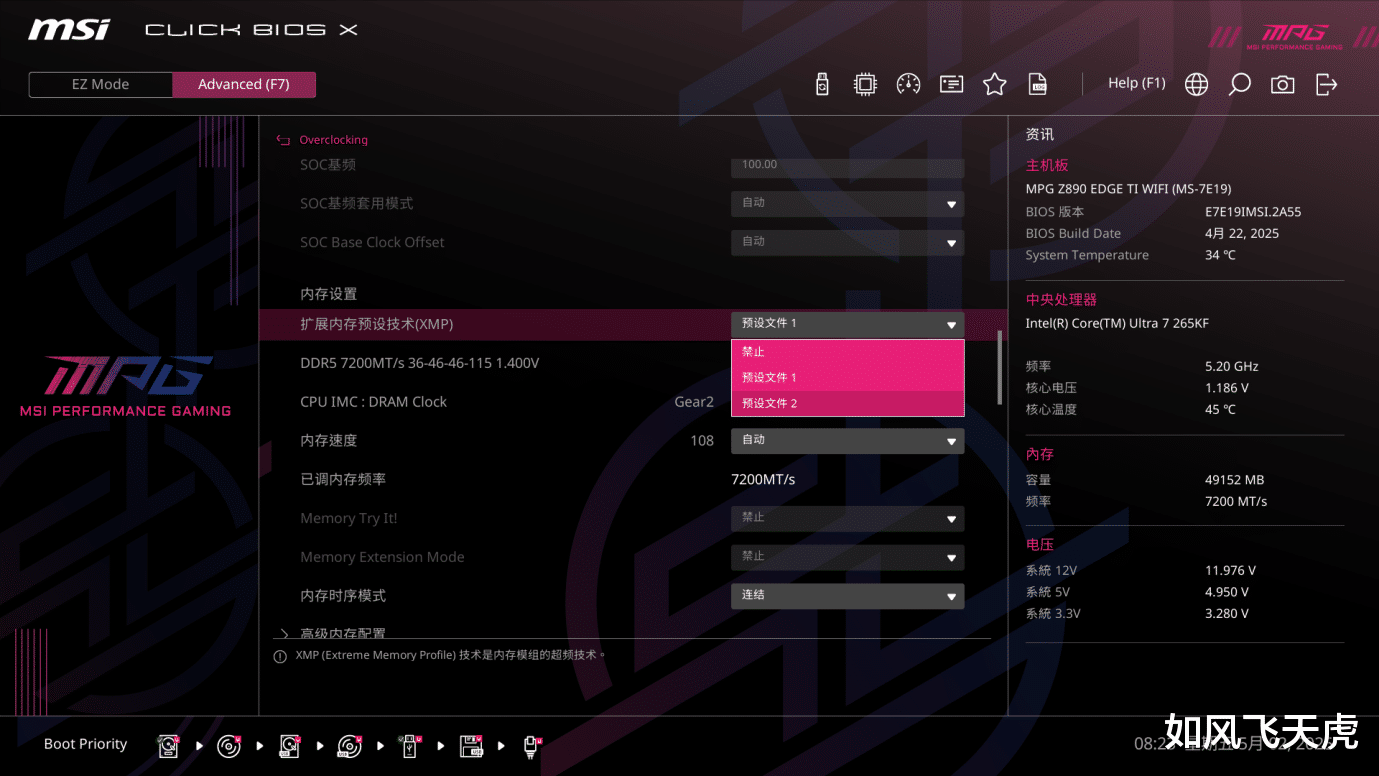This screenshot has width=1379, height=776.
Task: Click the MPG Z890 EDGE TI WIFI (MS-7E19) text
Action: pyautogui.click(x=1129, y=189)
